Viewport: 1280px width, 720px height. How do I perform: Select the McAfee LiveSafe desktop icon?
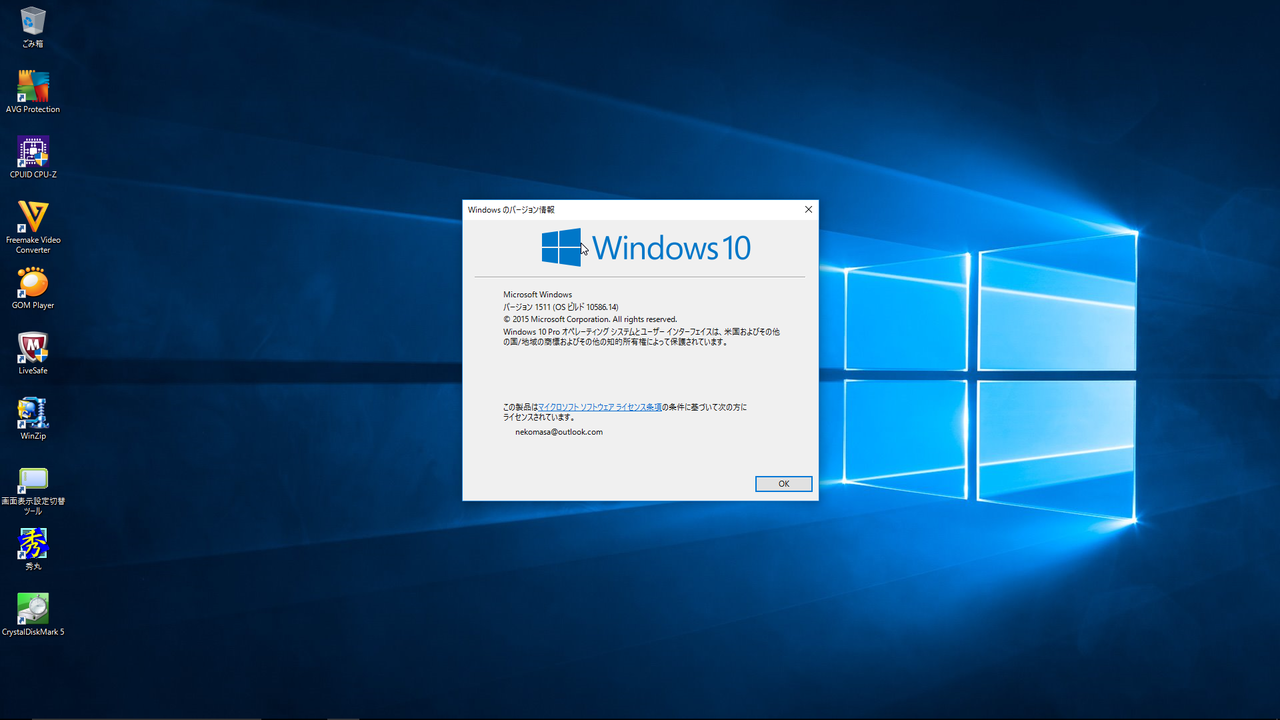tap(33, 353)
